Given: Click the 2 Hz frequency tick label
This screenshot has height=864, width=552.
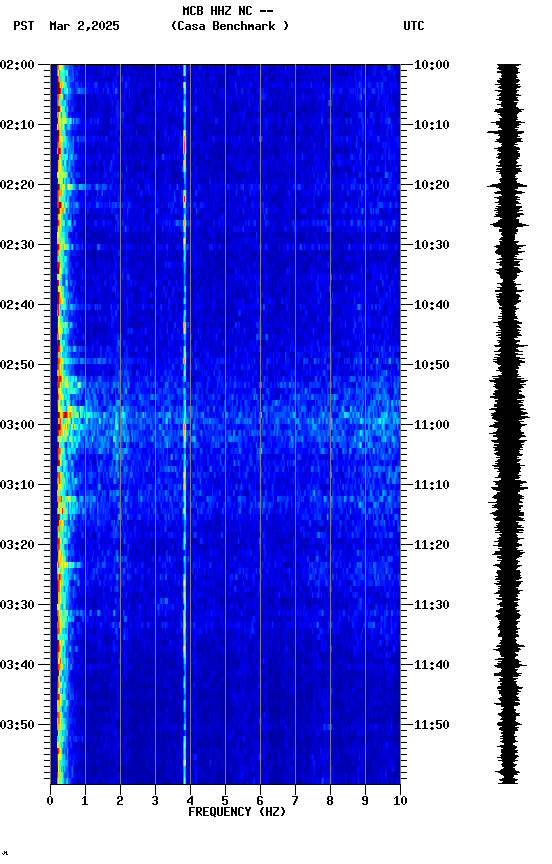Looking at the screenshot, I should pos(120,801).
